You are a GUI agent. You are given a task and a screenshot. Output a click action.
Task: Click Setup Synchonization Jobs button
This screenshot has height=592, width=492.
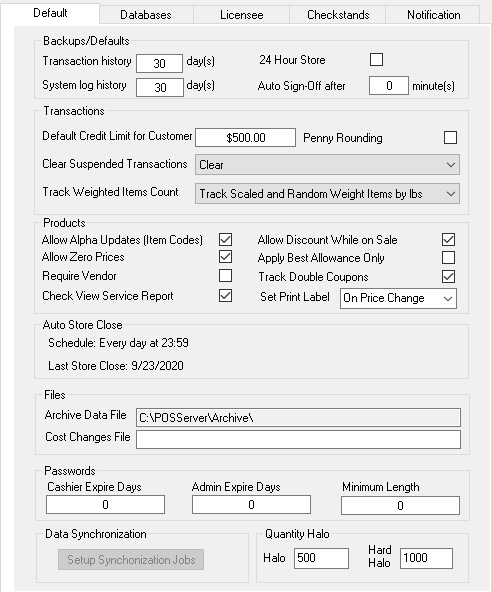[x=131, y=560]
